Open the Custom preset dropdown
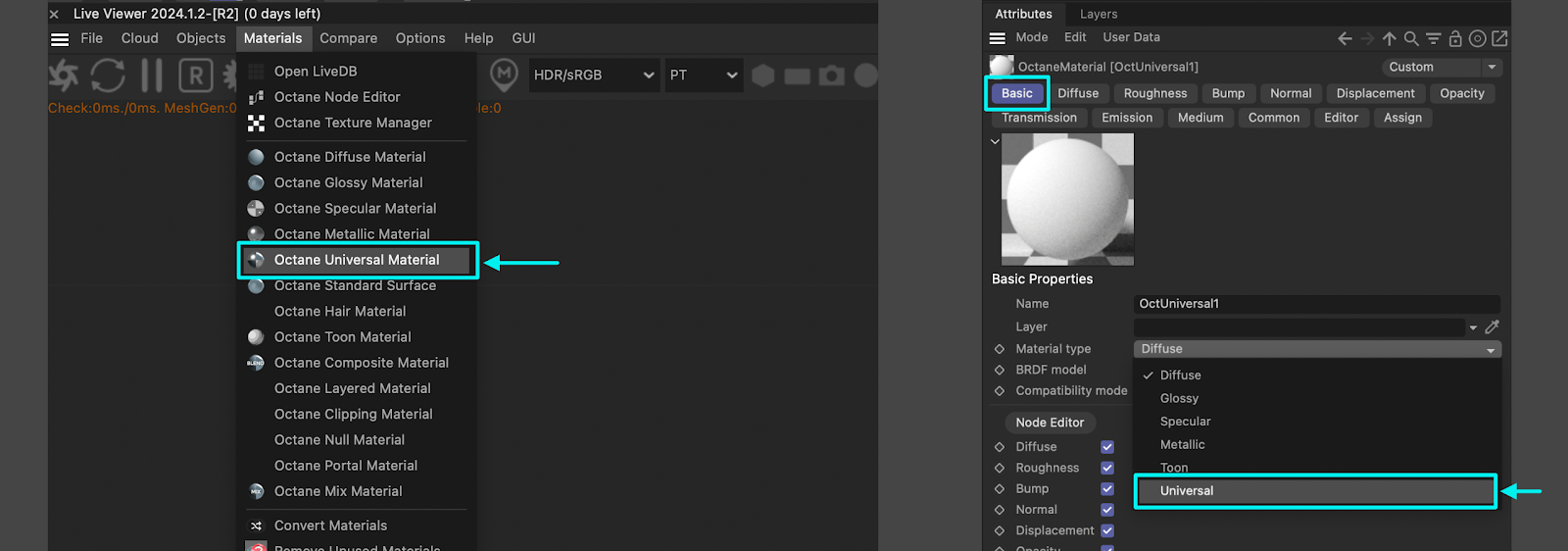 tap(1442, 68)
